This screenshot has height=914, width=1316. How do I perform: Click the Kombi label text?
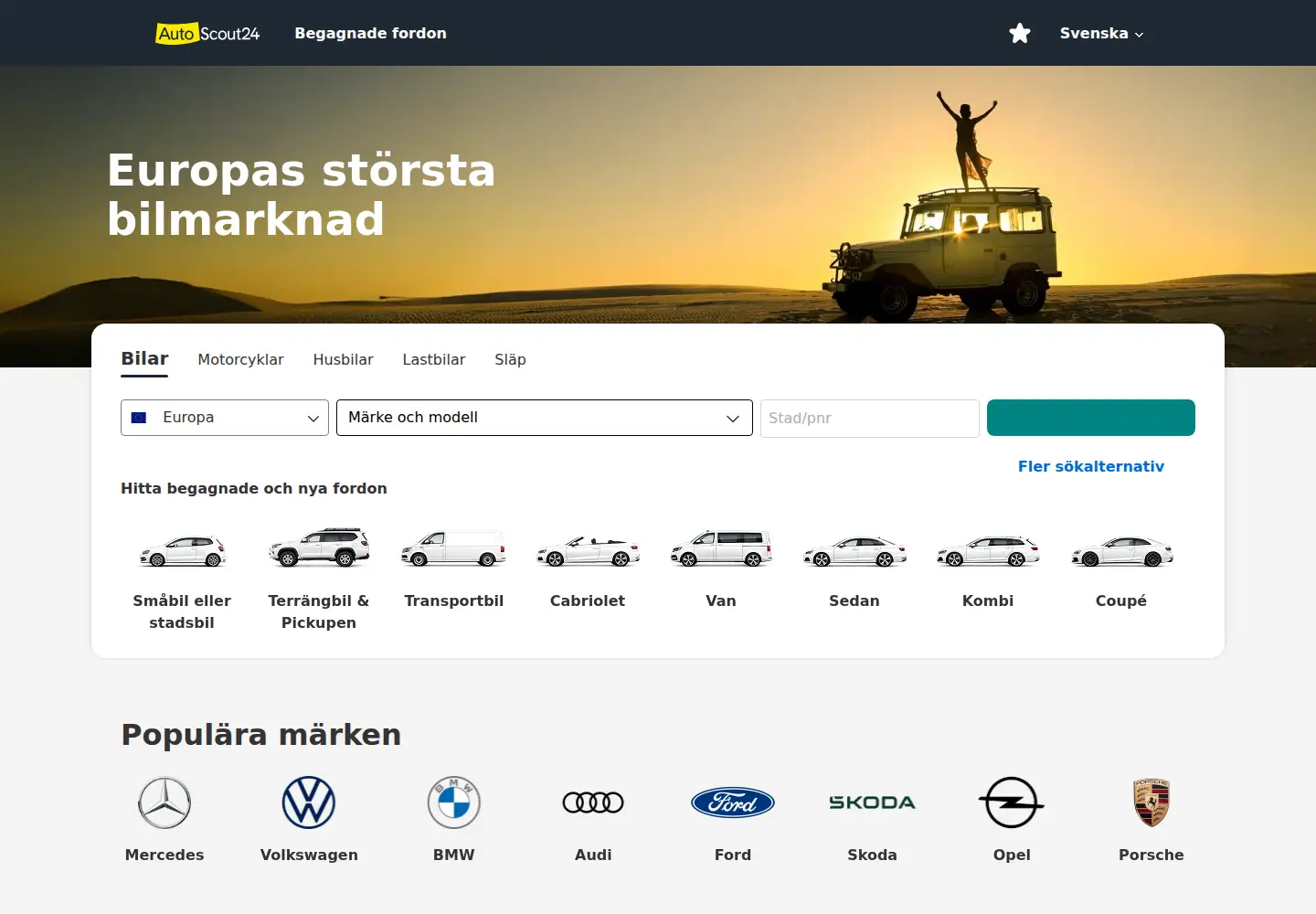[x=988, y=601]
